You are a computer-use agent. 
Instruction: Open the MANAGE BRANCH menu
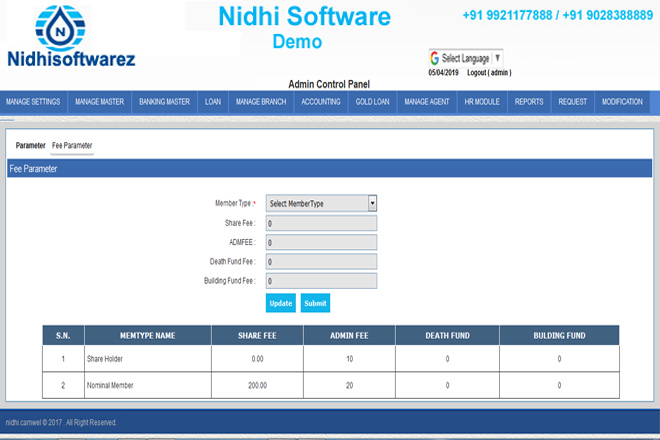pyautogui.click(x=261, y=102)
